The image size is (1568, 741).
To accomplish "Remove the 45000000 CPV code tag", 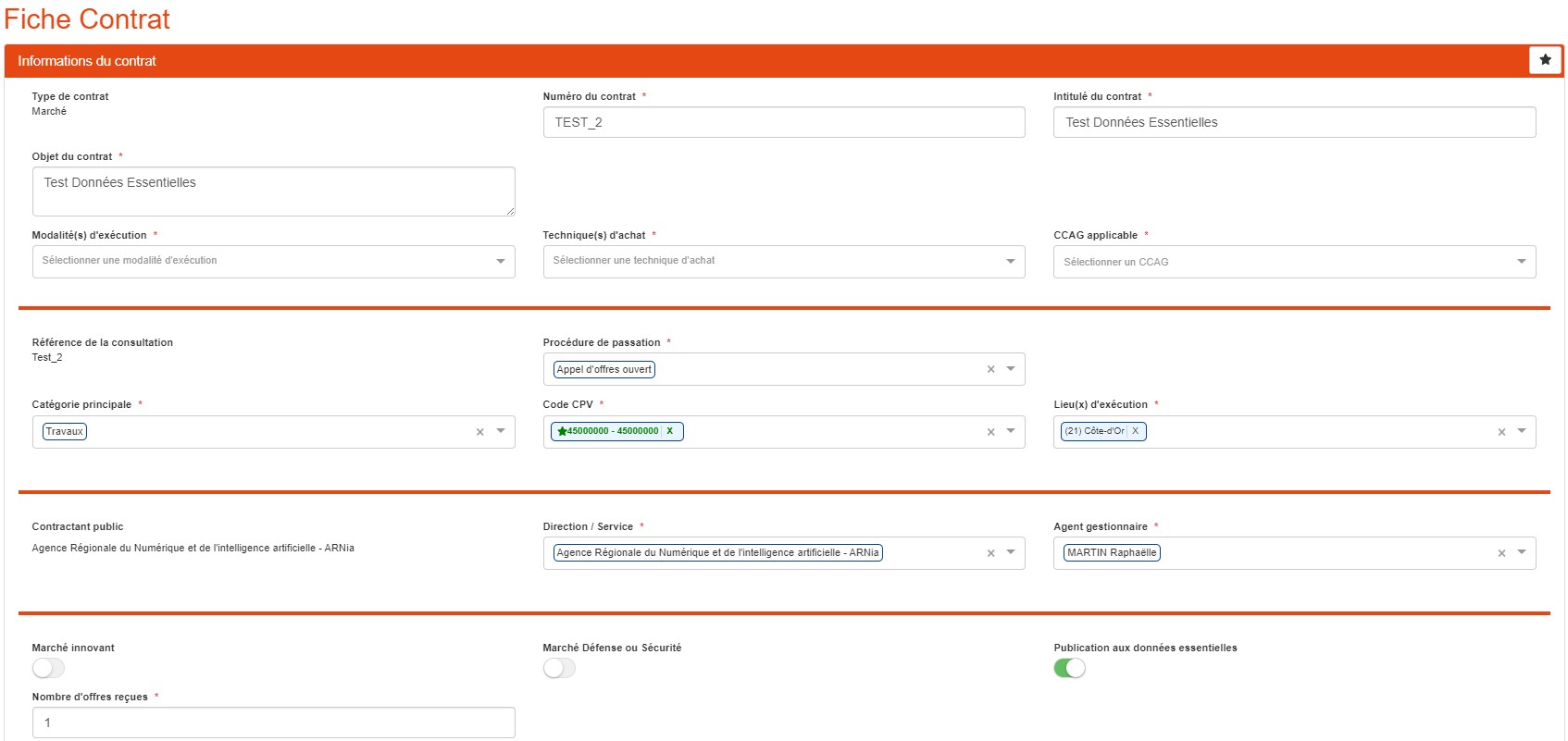I will (670, 431).
